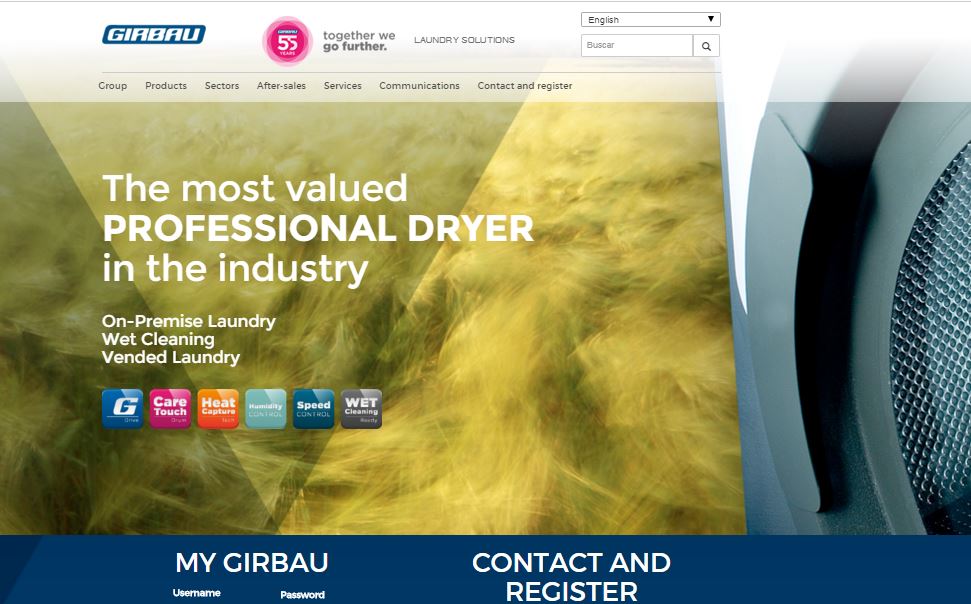Click in the Buscar search field
971x604 pixels.
(x=636, y=46)
